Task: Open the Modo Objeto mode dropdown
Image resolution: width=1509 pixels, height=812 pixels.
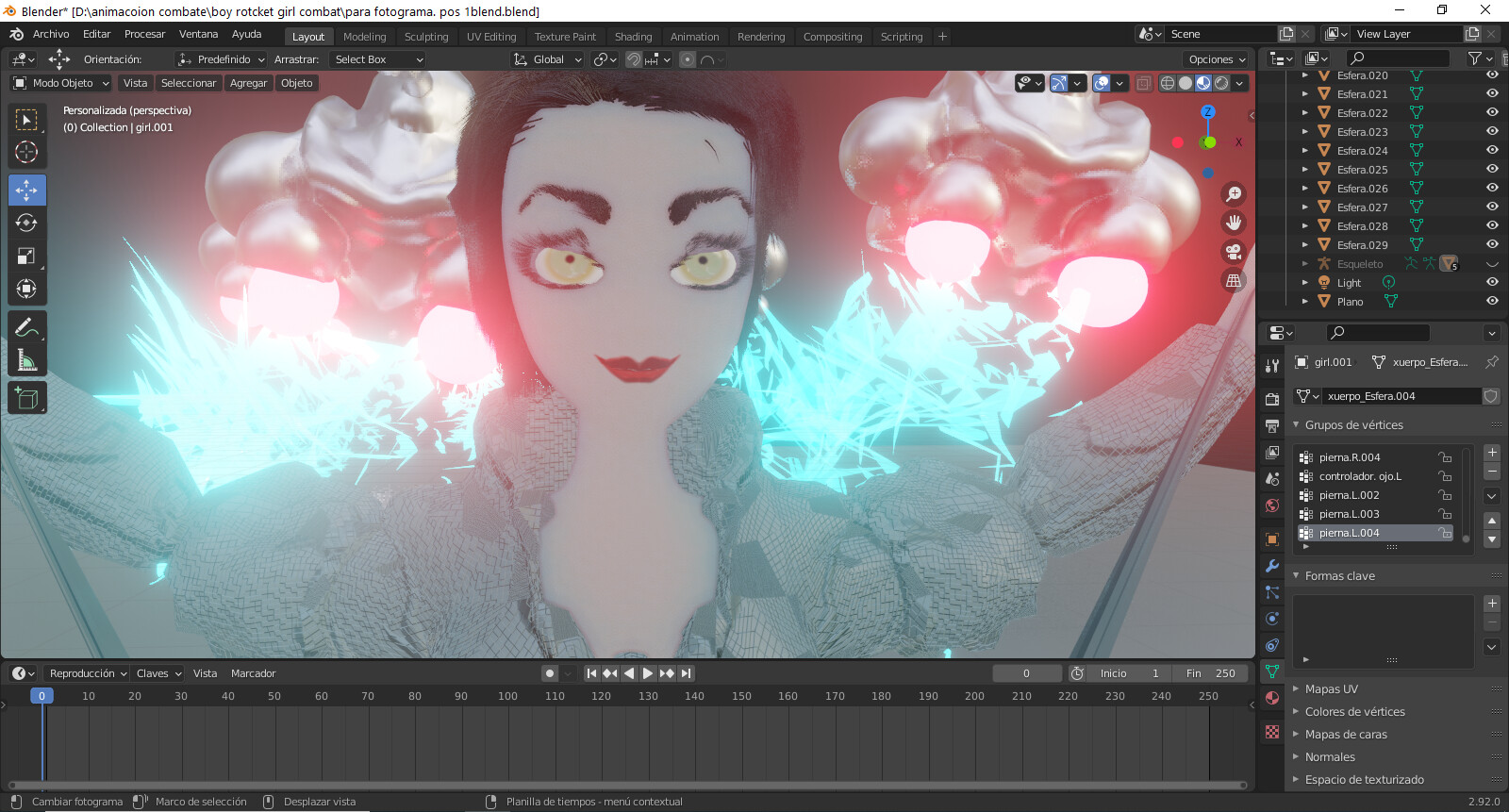Action: tap(61, 83)
